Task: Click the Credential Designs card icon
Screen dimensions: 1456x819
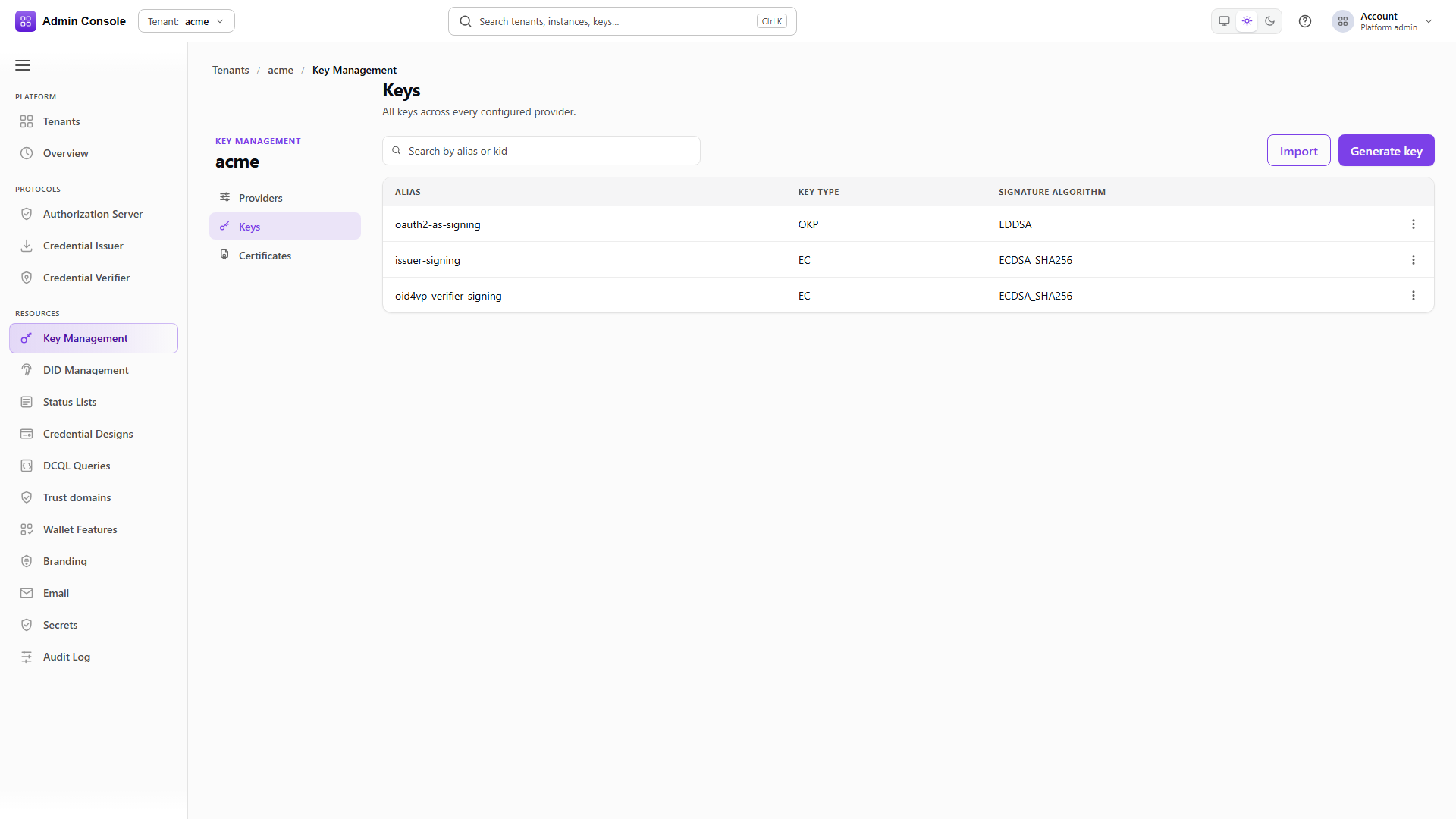Action: 27,434
